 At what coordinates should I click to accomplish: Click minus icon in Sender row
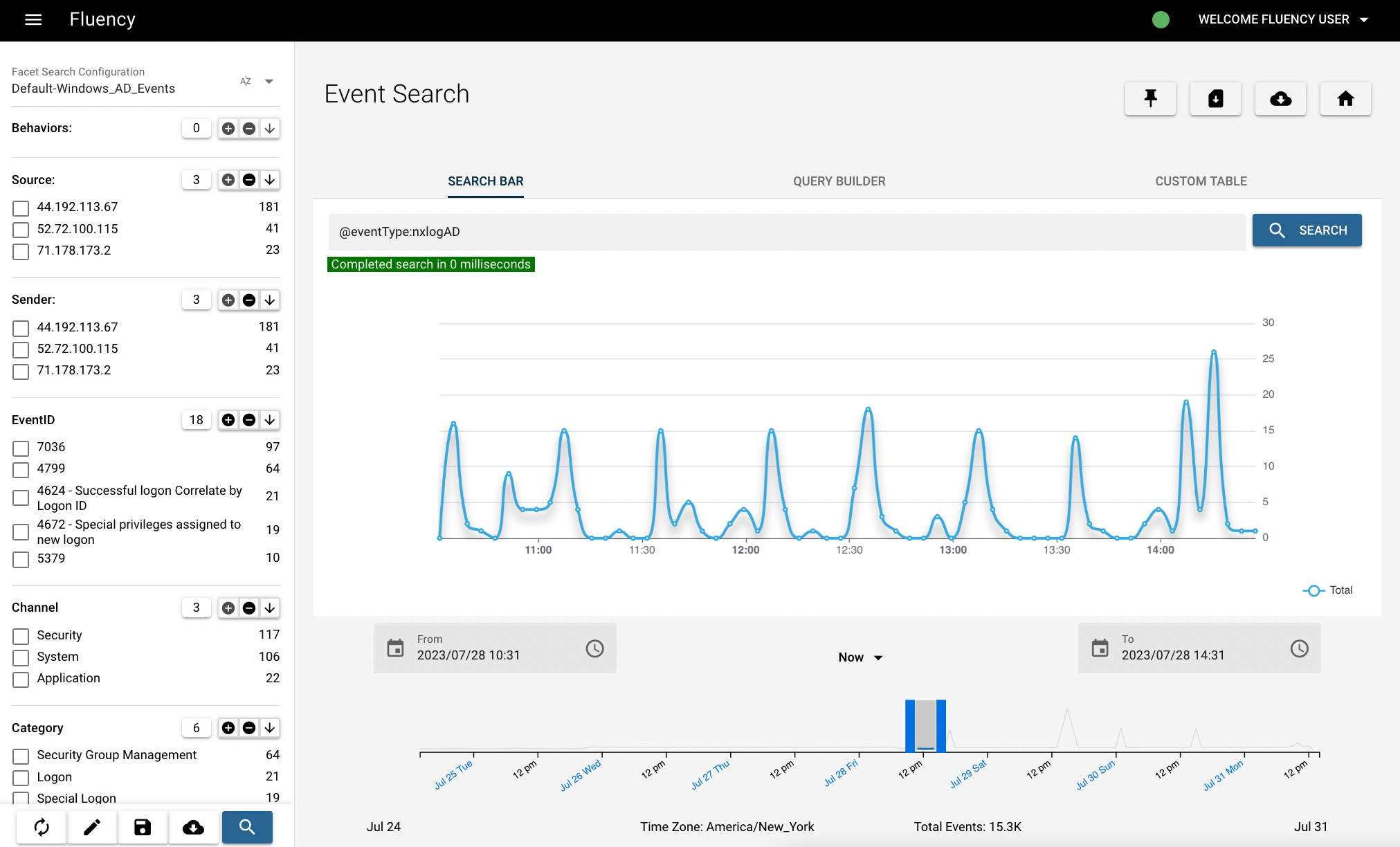pyautogui.click(x=249, y=300)
